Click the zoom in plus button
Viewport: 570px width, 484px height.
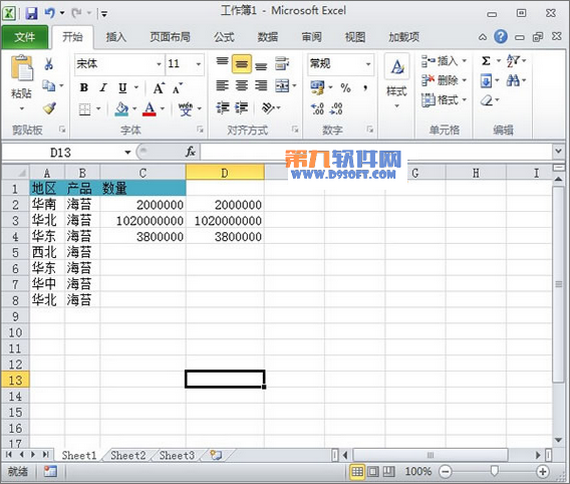543,472
